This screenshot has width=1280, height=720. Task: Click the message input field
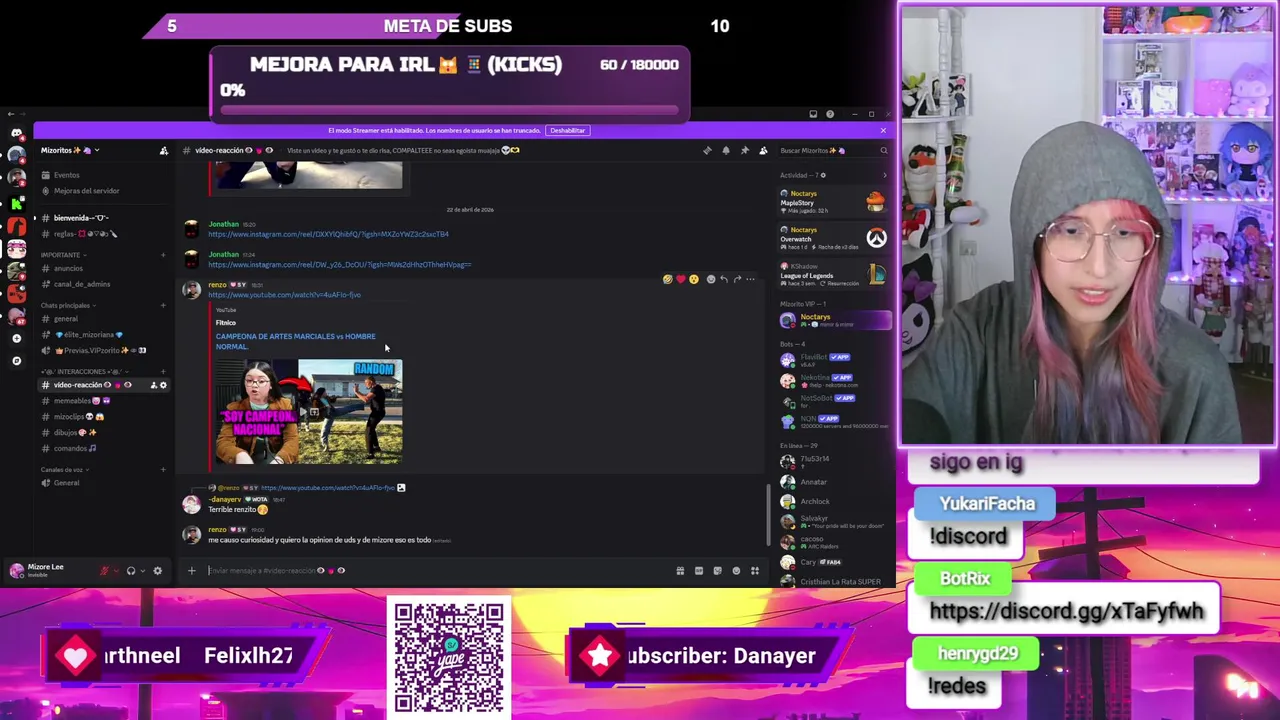(x=430, y=571)
